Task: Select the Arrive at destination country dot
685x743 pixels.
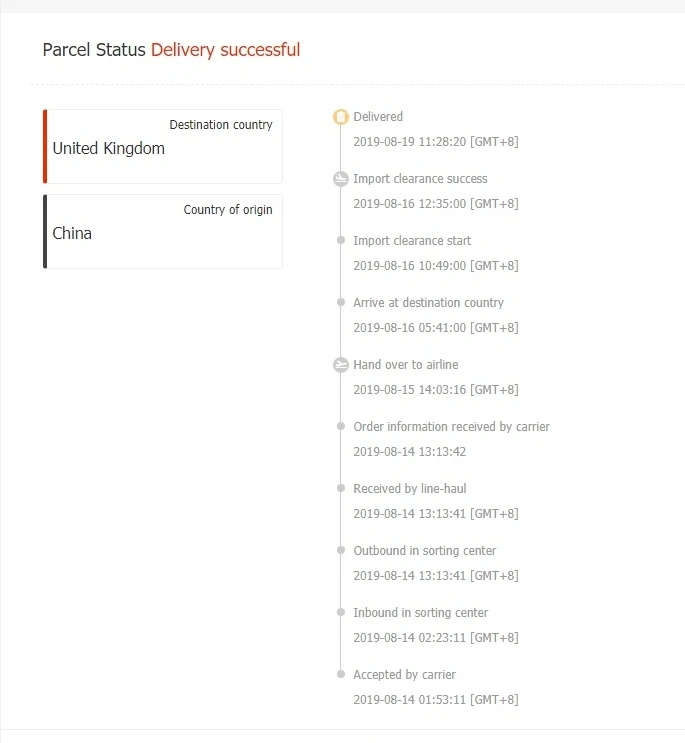Action: pos(341,303)
